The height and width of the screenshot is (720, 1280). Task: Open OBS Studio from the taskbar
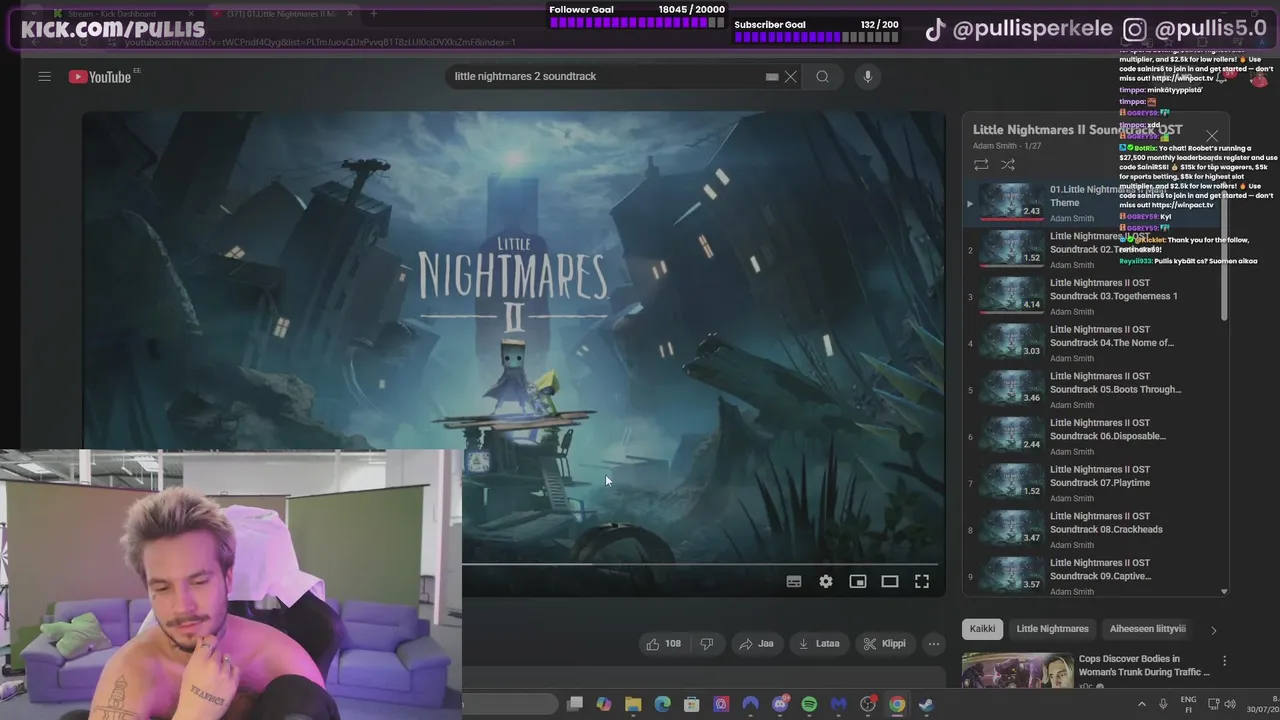(868, 704)
